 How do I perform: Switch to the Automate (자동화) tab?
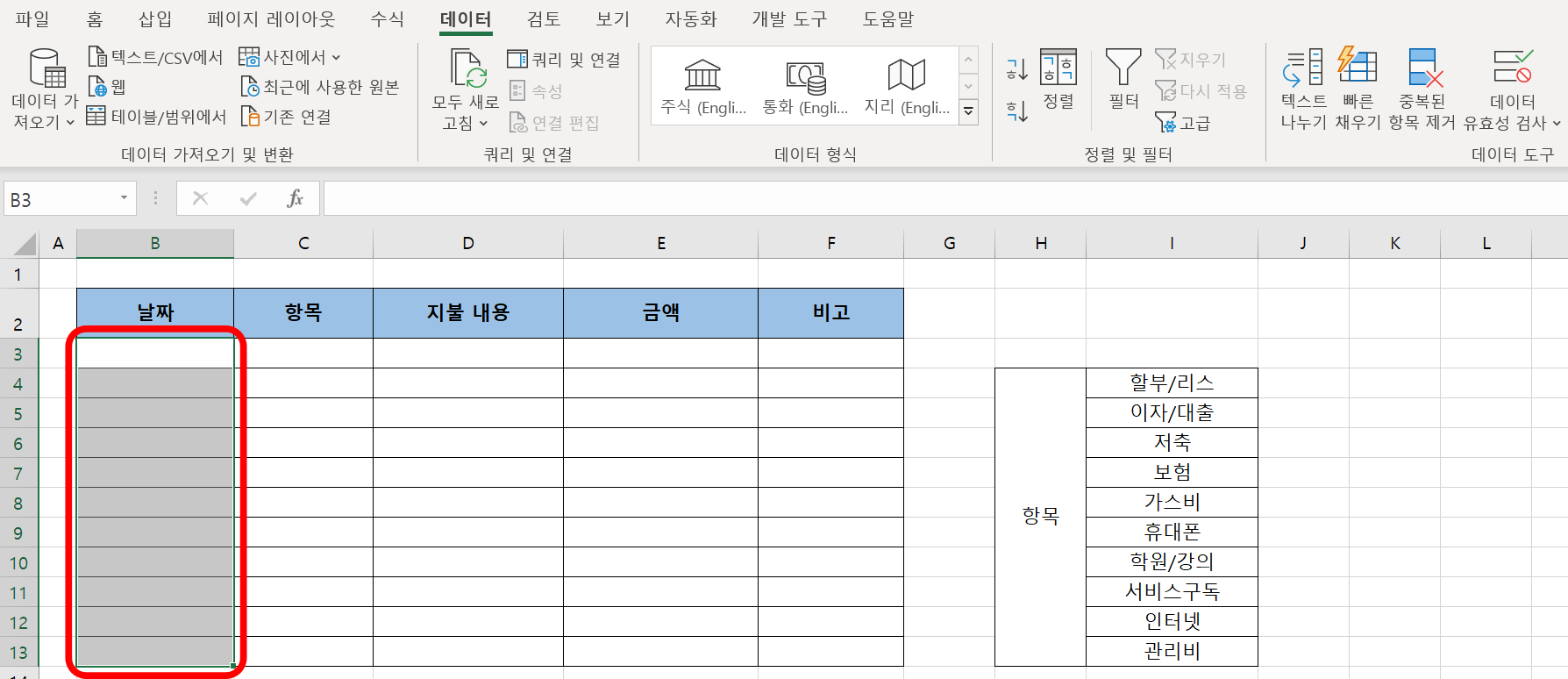(x=691, y=19)
